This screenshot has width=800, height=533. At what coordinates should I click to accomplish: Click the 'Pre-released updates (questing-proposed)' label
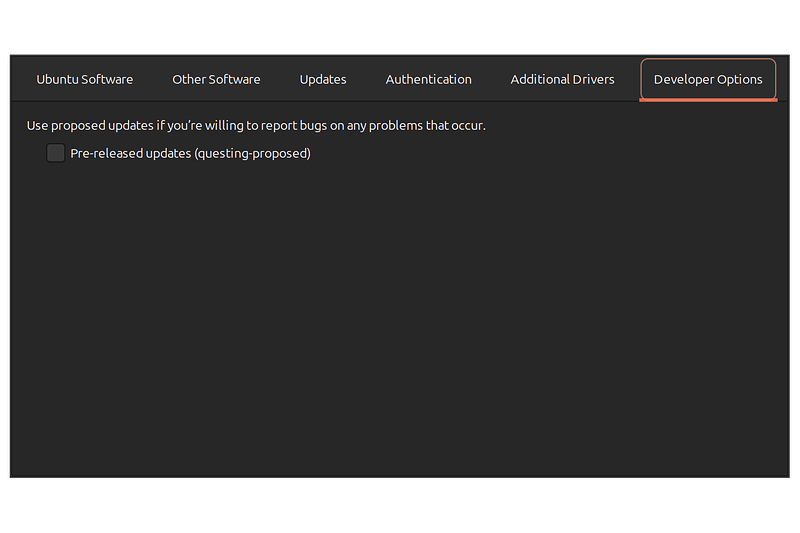190,153
